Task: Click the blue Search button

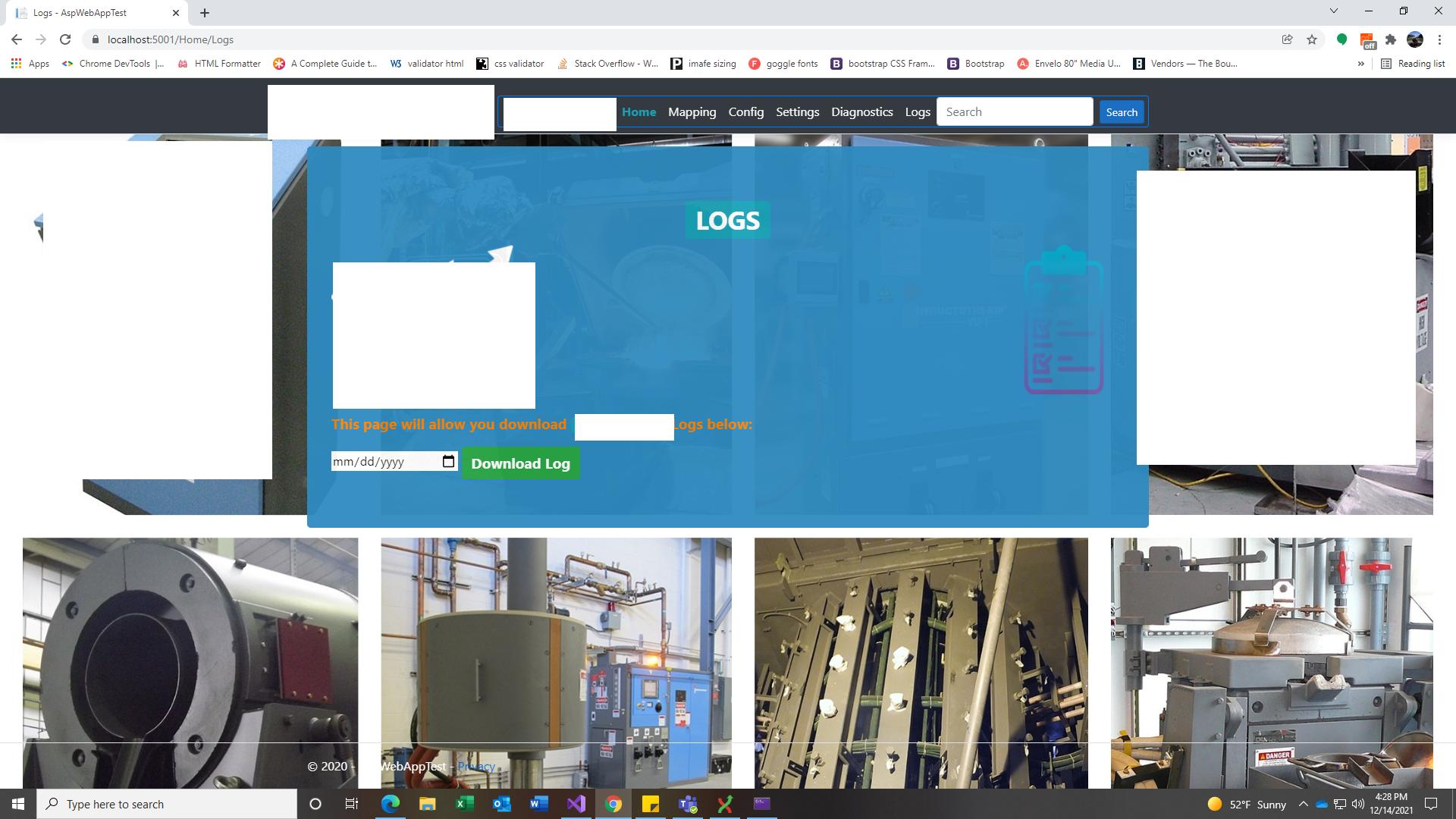Action: [1121, 112]
